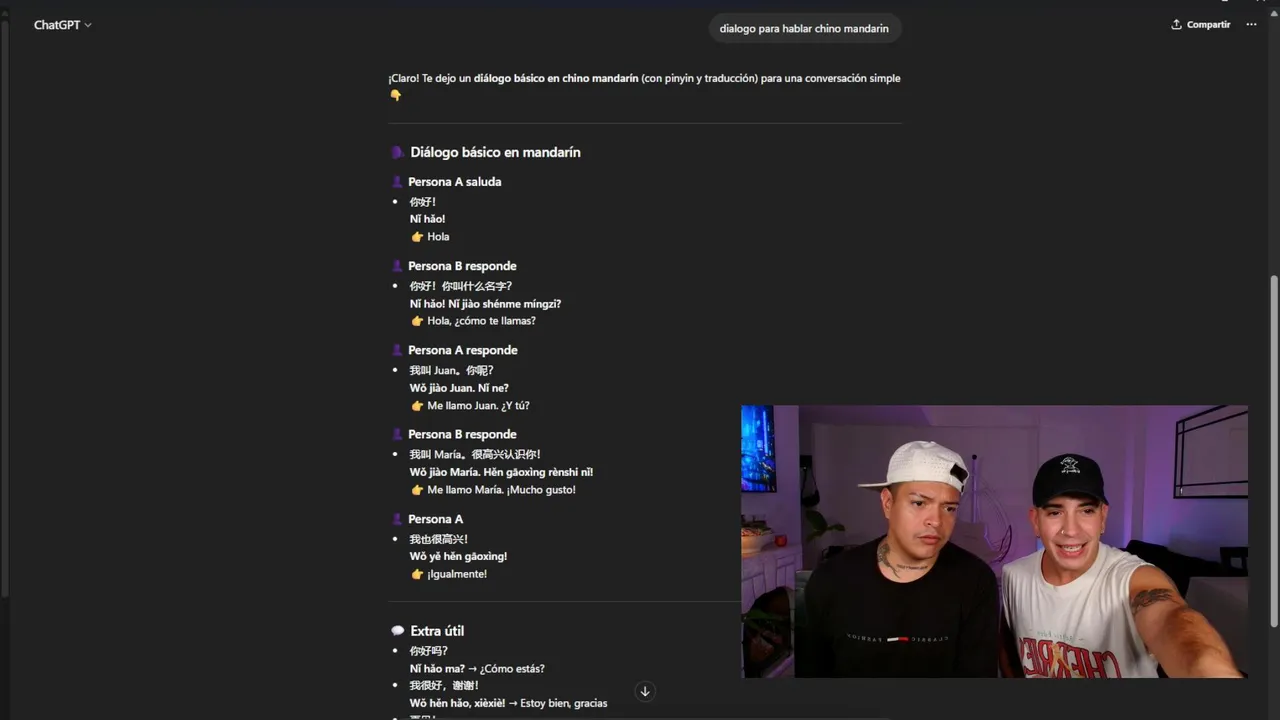
Task: Click the webcam video overlay
Action: tap(994, 541)
